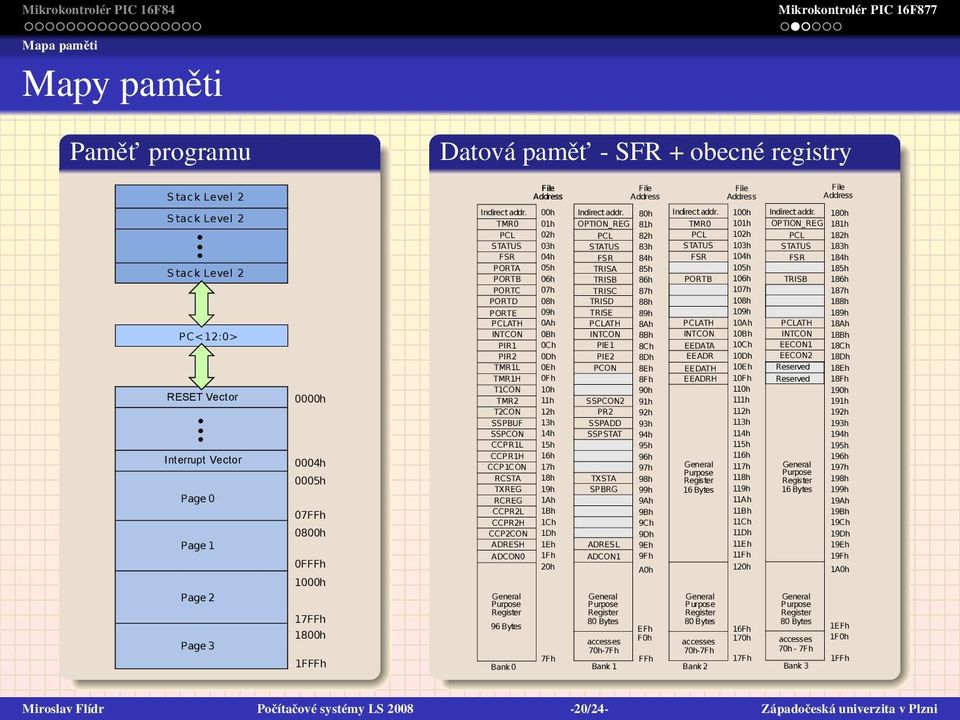Select the Page 3 memory block
This screenshot has height=720, width=960.
[x=201, y=646]
